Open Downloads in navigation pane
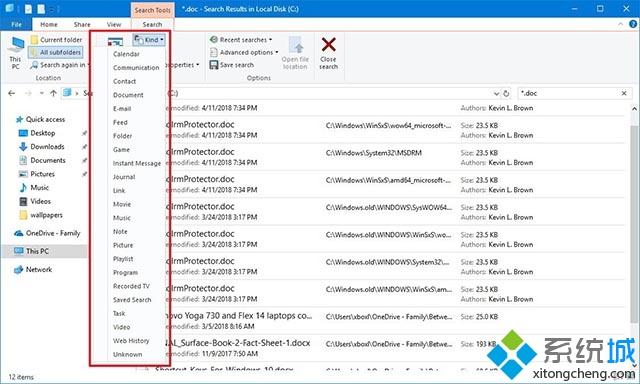Image resolution: width=640 pixels, height=384 pixels. coord(42,146)
